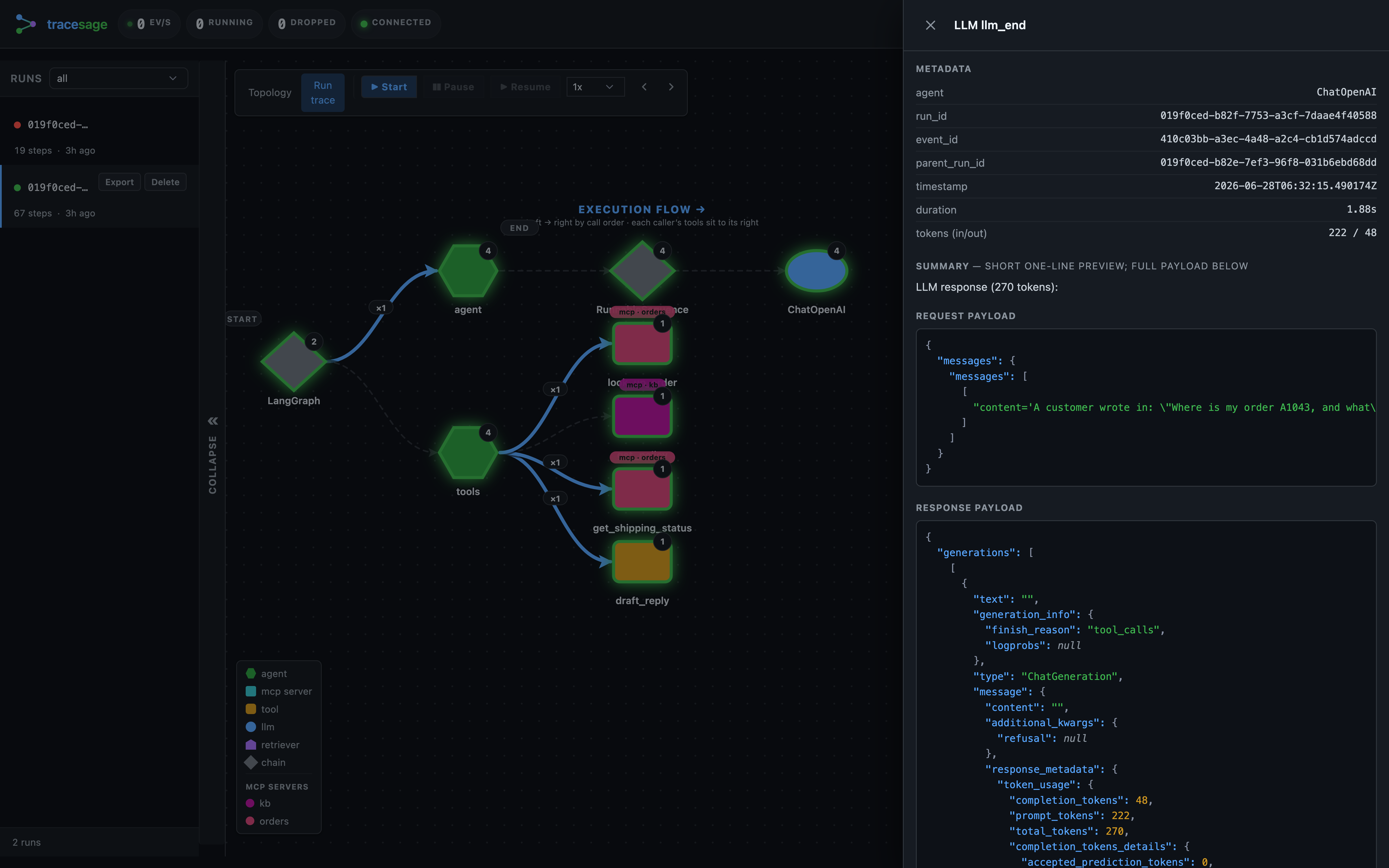Select the top mcp orders tool node
Viewport: 1389px width, 868px height.
[642, 343]
